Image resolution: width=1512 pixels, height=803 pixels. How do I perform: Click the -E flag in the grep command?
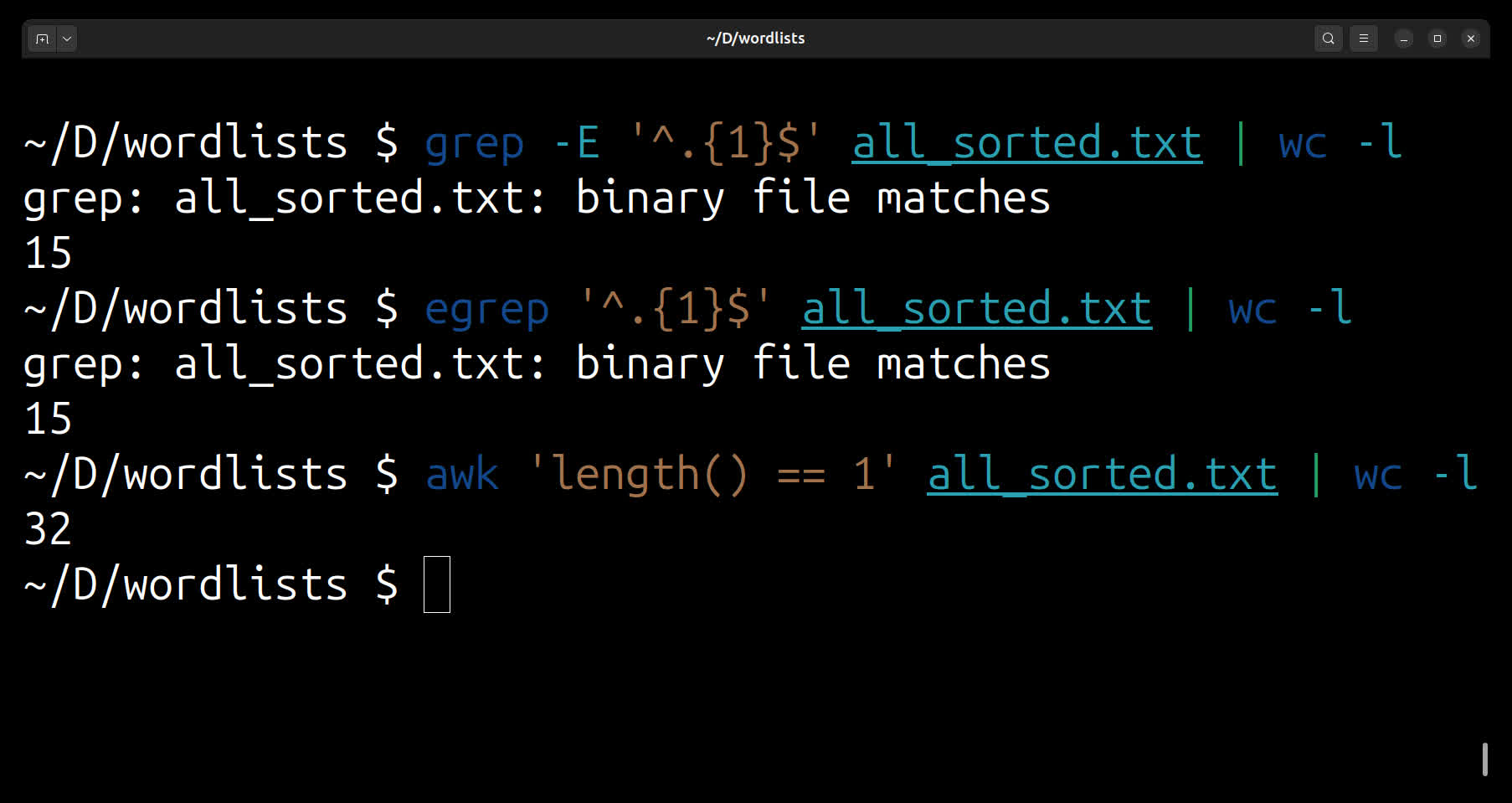click(x=578, y=142)
